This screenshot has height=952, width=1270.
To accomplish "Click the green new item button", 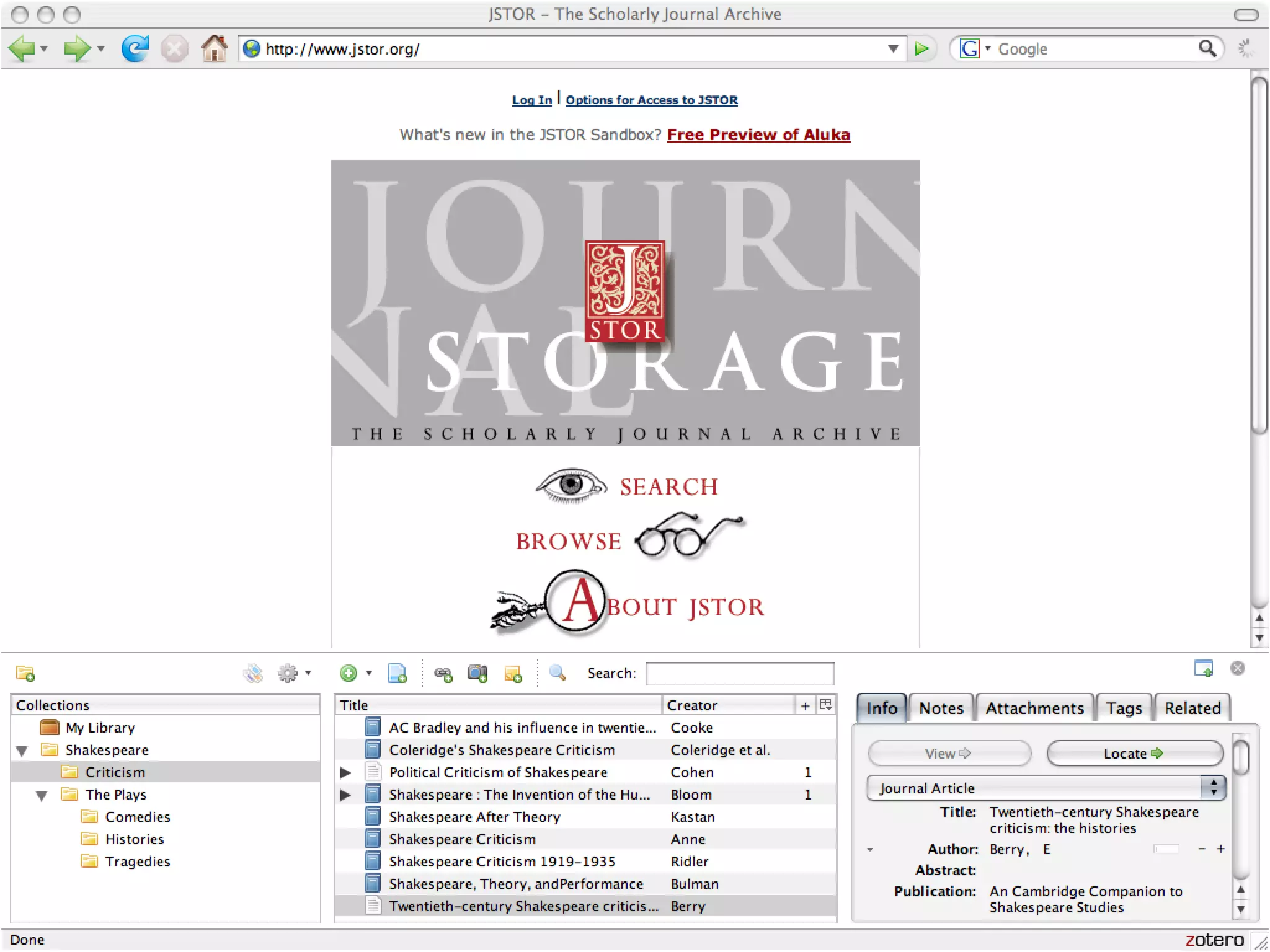I will pos(349,673).
